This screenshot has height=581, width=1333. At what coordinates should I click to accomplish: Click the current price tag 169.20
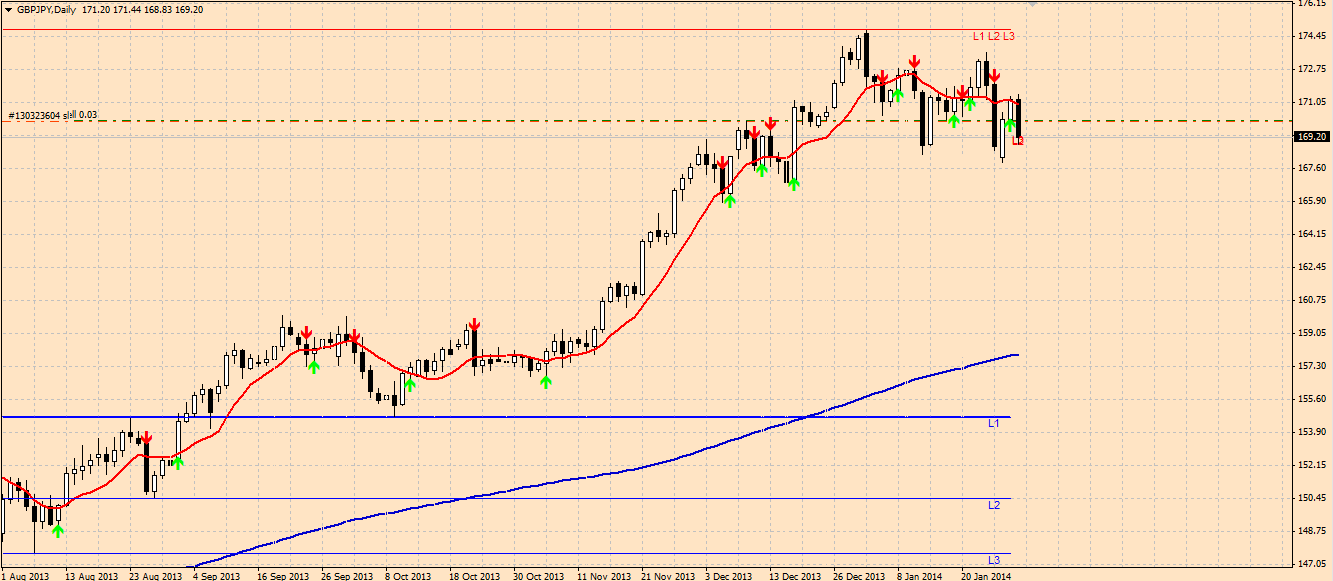[x=1311, y=137]
